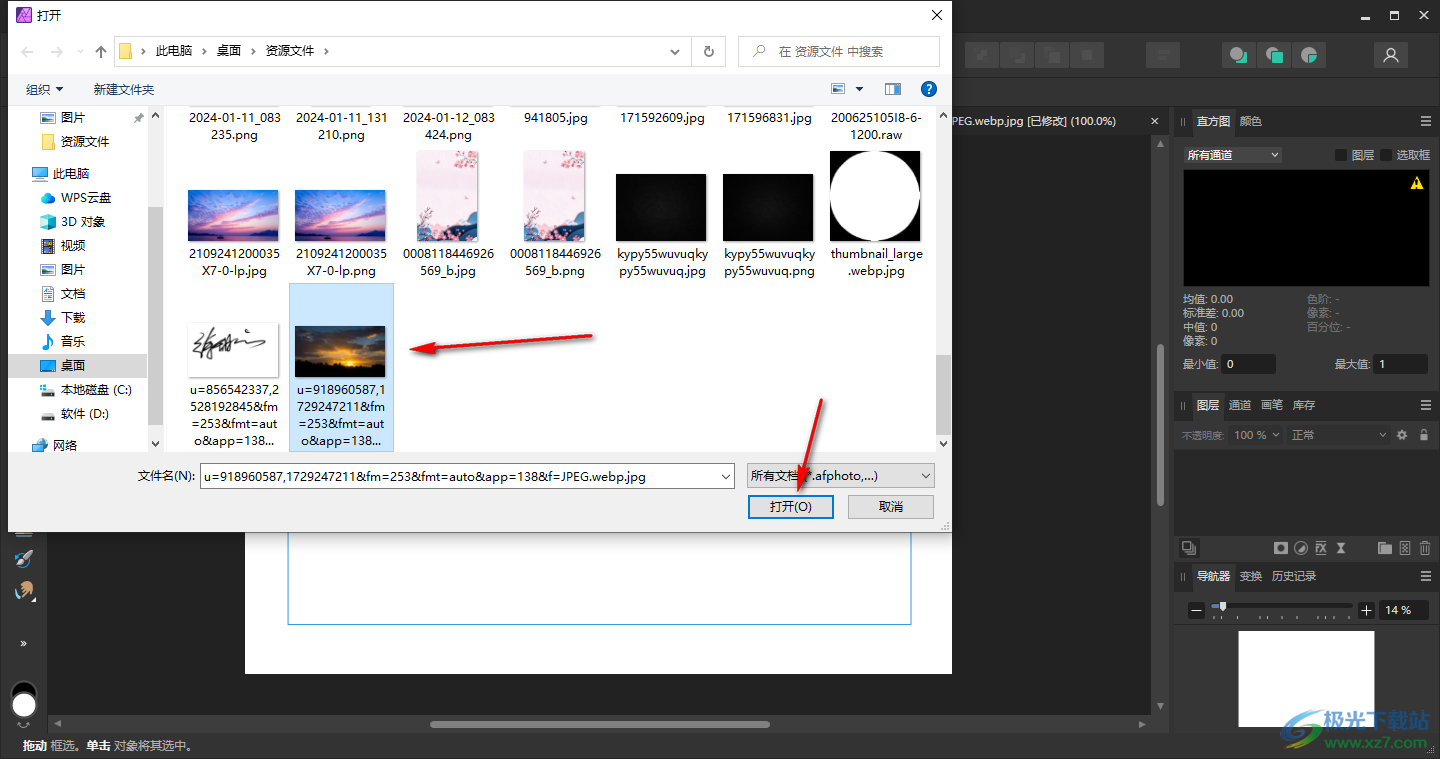Enable the 图层 checkbox in histogram panel
This screenshot has height=759, width=1440.
pyautogui.click(x=1341, y=155)
